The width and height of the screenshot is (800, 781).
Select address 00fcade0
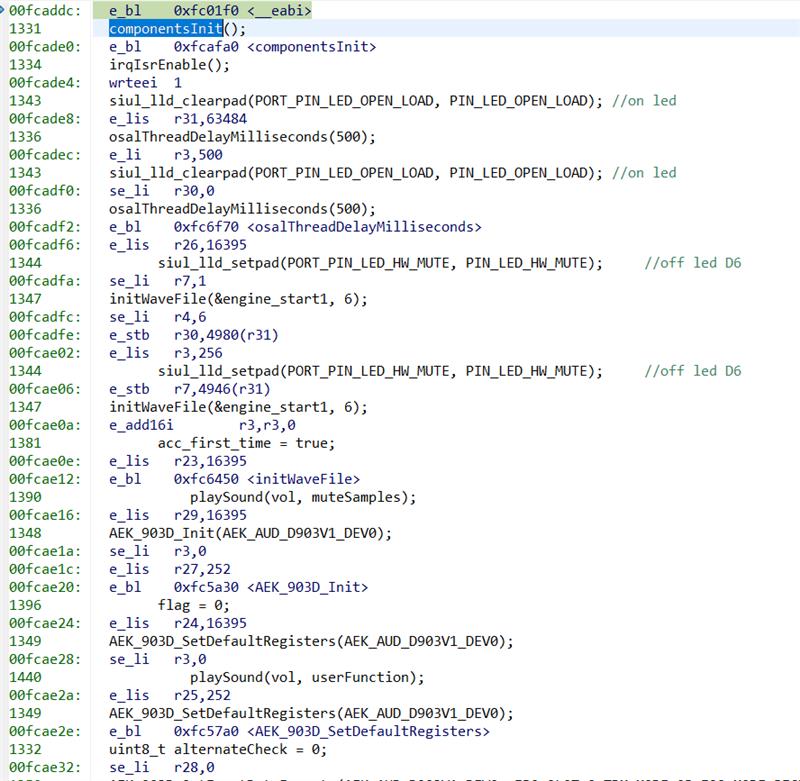(x=44, y=47)
